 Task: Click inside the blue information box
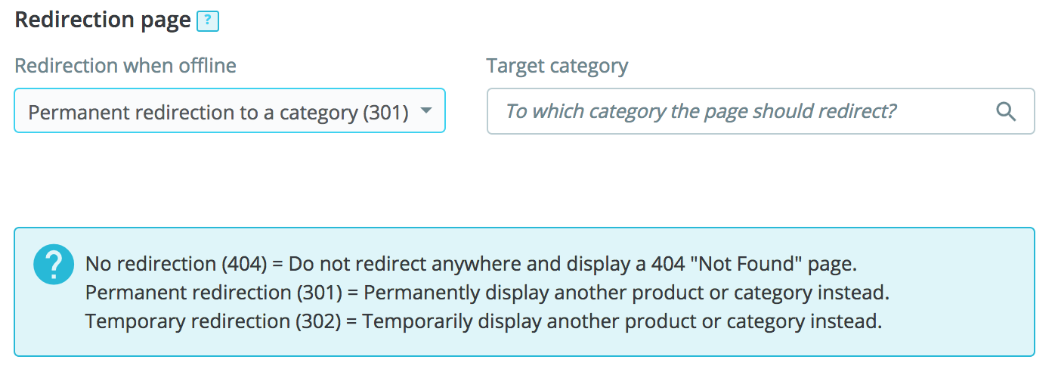(524, 292)
